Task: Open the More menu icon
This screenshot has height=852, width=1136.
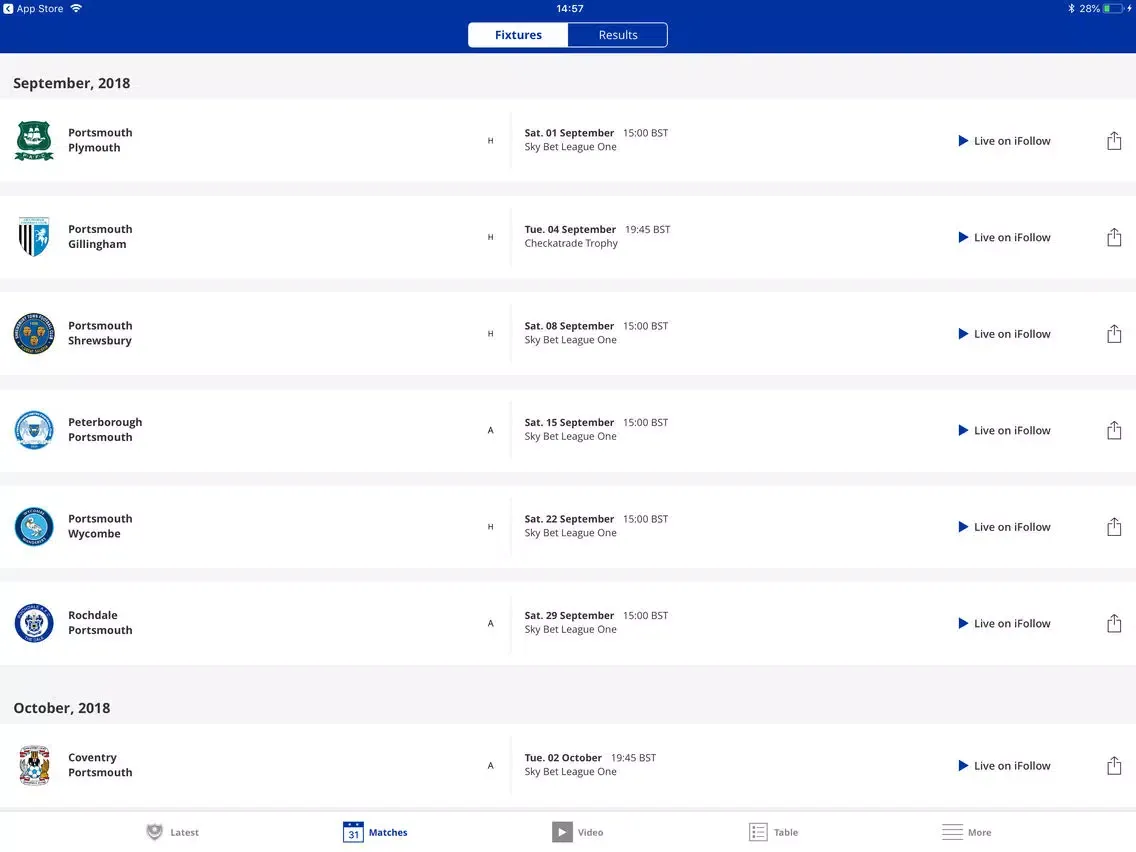Action: (952, 832)
